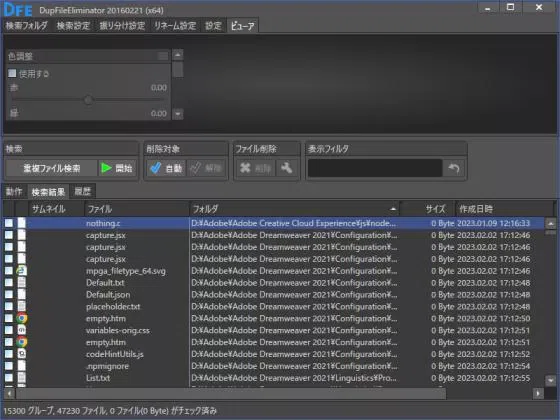
Task: Click the green play Start (開始) button
Action: click(x=117, y=168)
